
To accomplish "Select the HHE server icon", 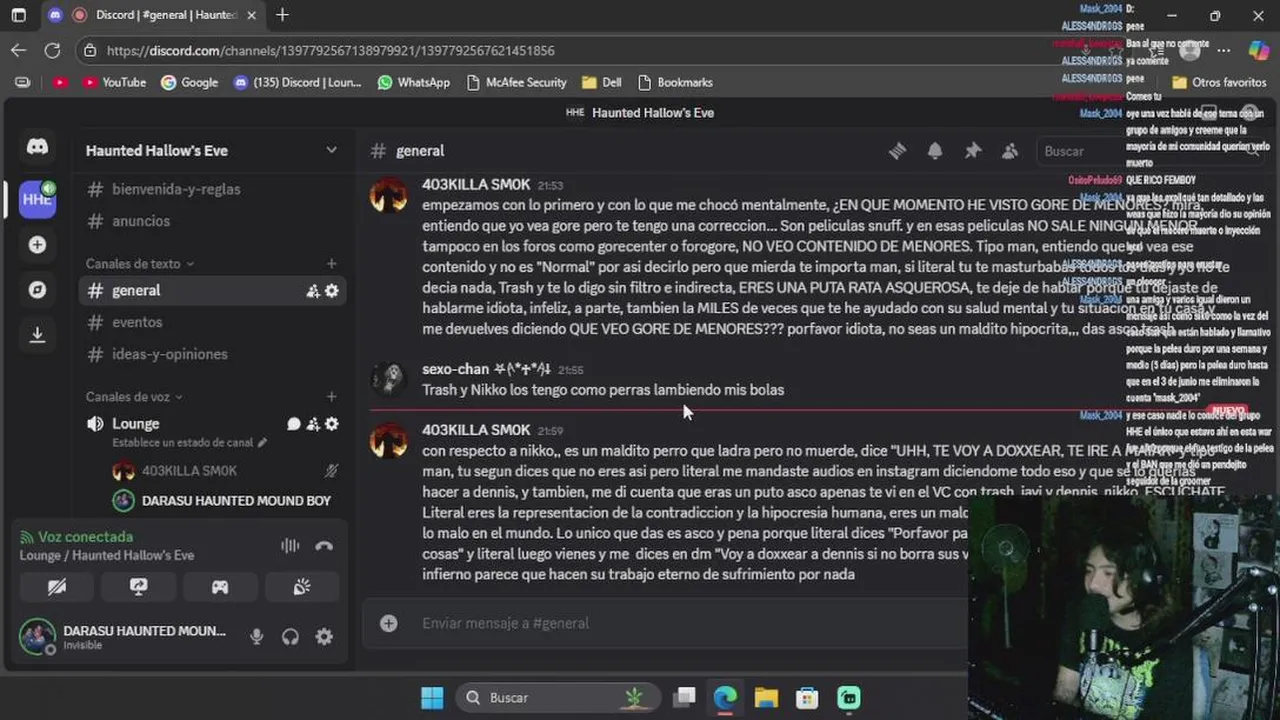I will [37, 199].
